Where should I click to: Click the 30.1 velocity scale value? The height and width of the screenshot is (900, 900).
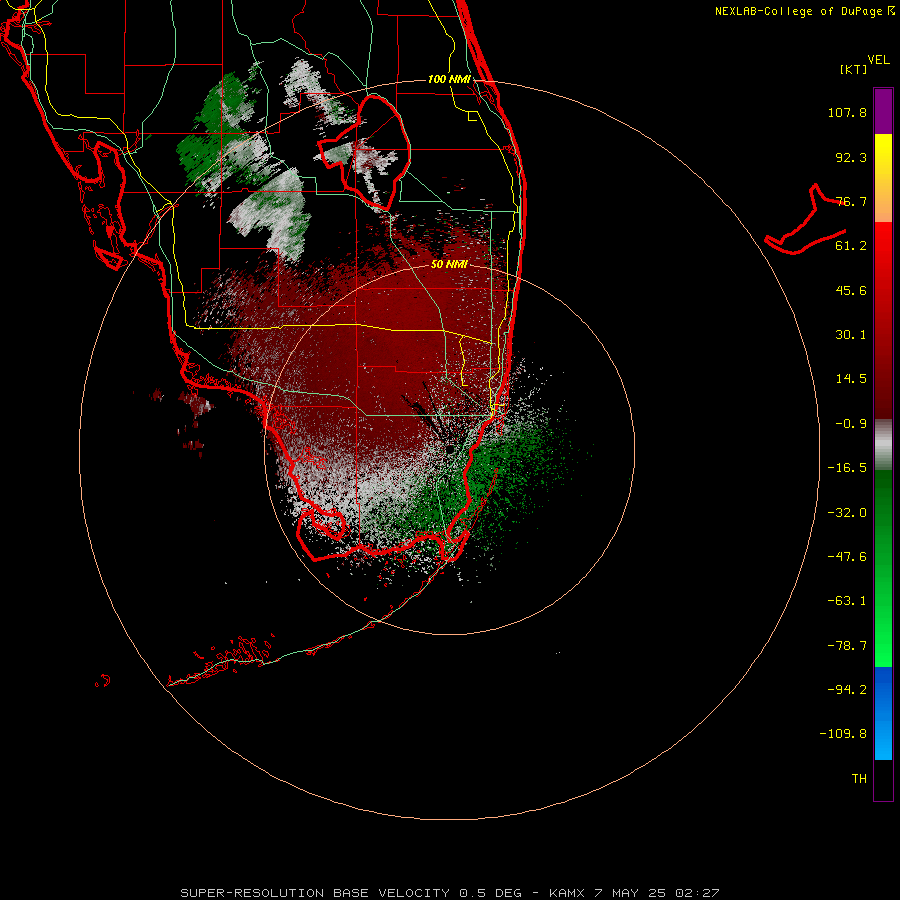pos(851,335)
